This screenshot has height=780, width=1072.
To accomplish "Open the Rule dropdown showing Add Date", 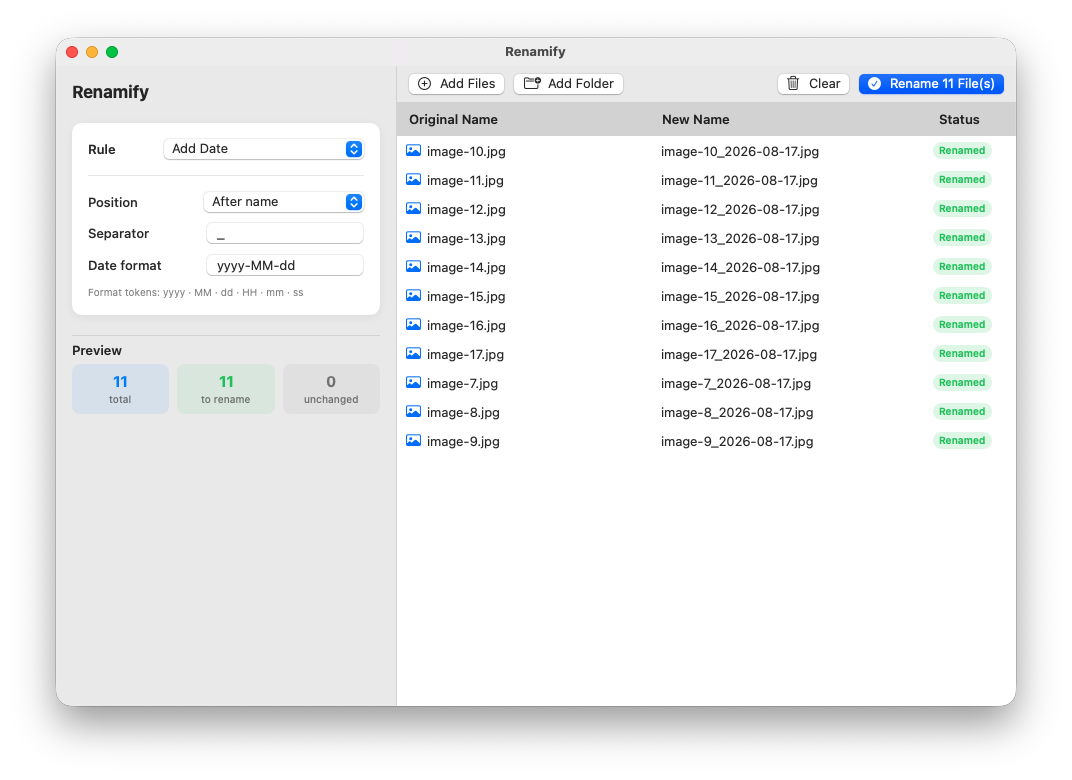I will [x=263, y=149].
